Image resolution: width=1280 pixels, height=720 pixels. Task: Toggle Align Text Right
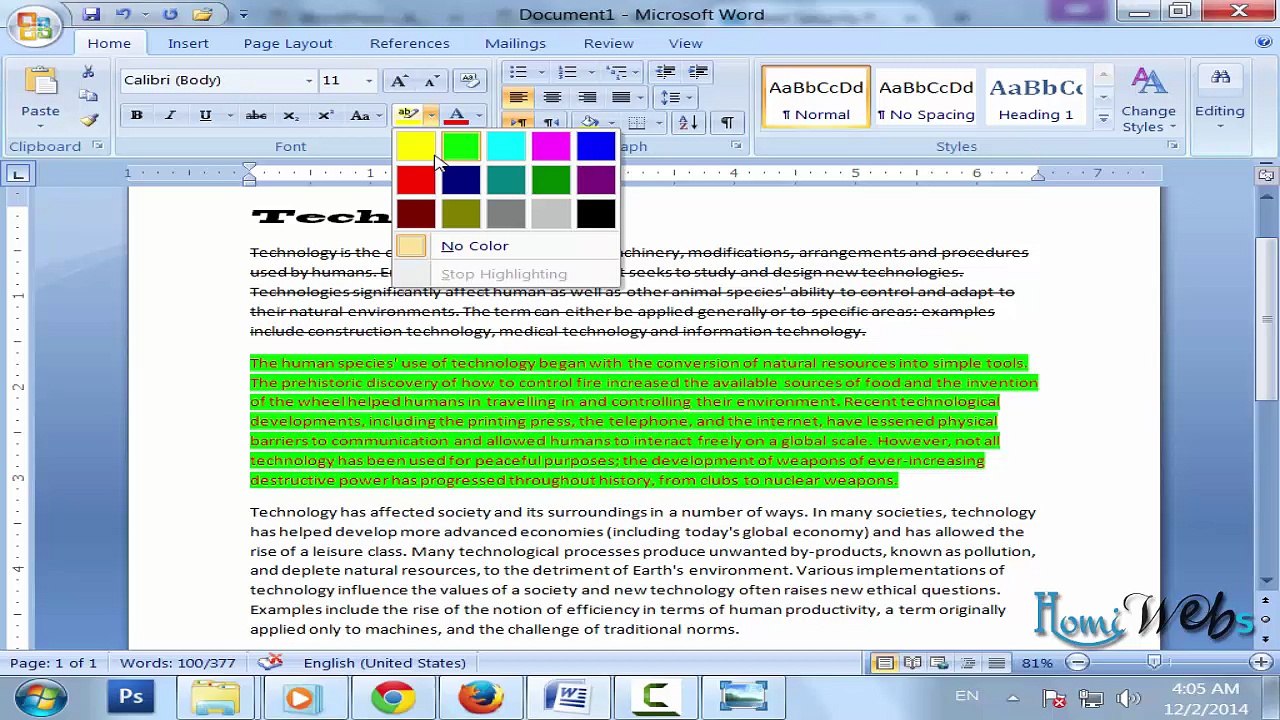pyautogui.click(x=587, y=97)
